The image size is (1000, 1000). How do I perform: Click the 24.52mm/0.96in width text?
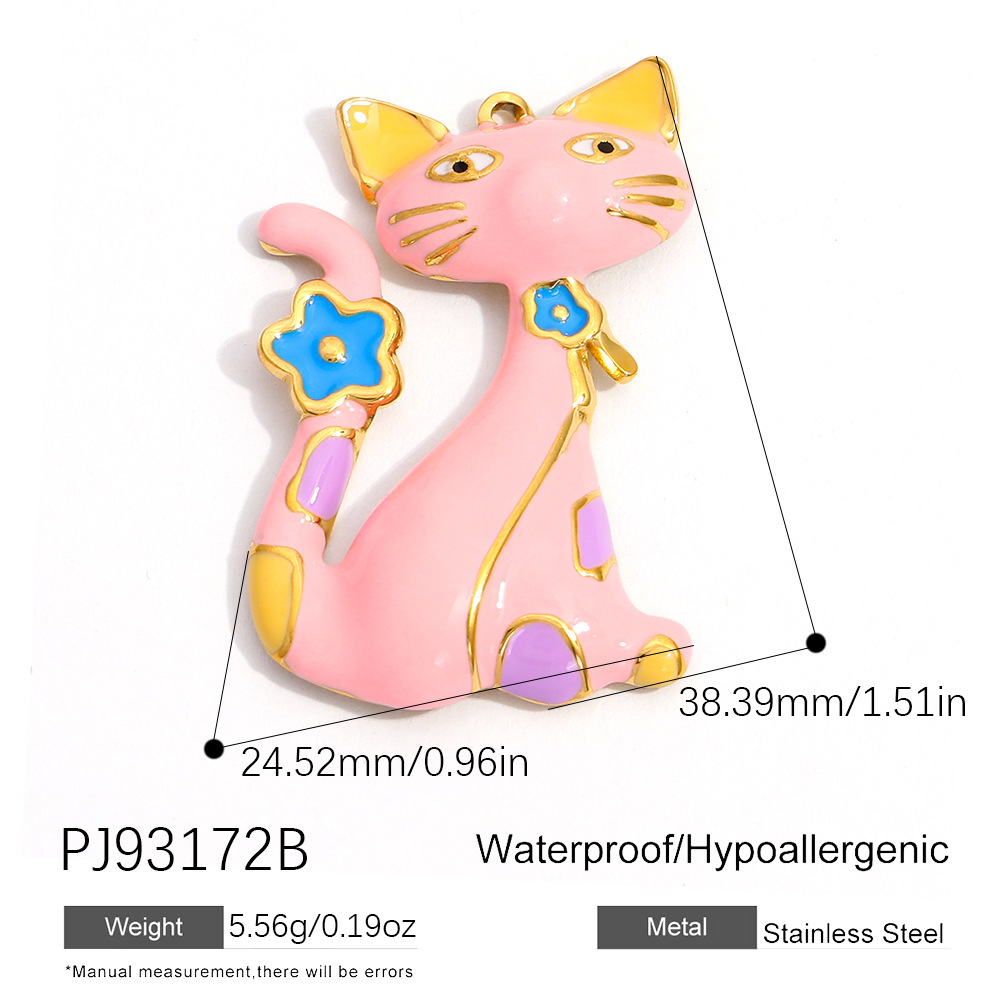[x=385, y=762]
